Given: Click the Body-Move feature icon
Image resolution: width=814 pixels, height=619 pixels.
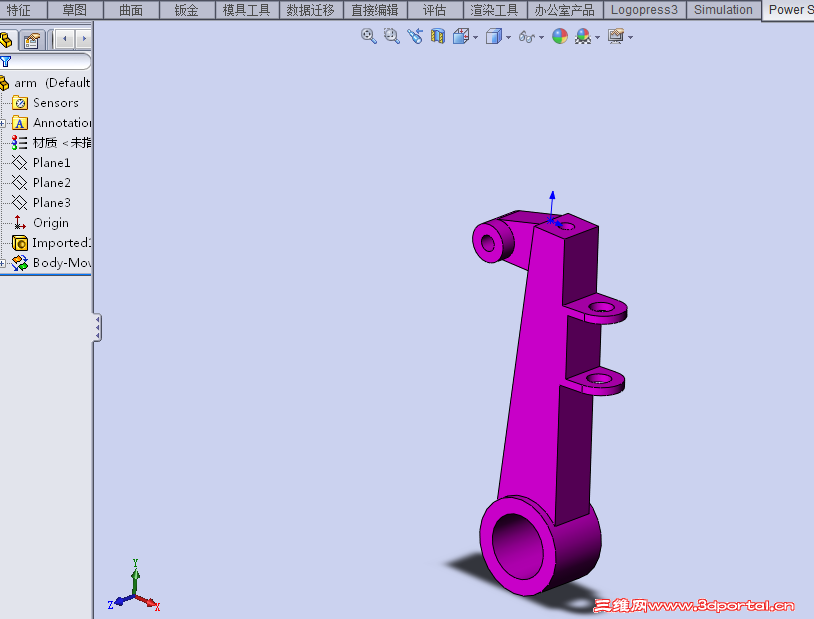Looking at the screenshot, I should [x=20, y=263].
